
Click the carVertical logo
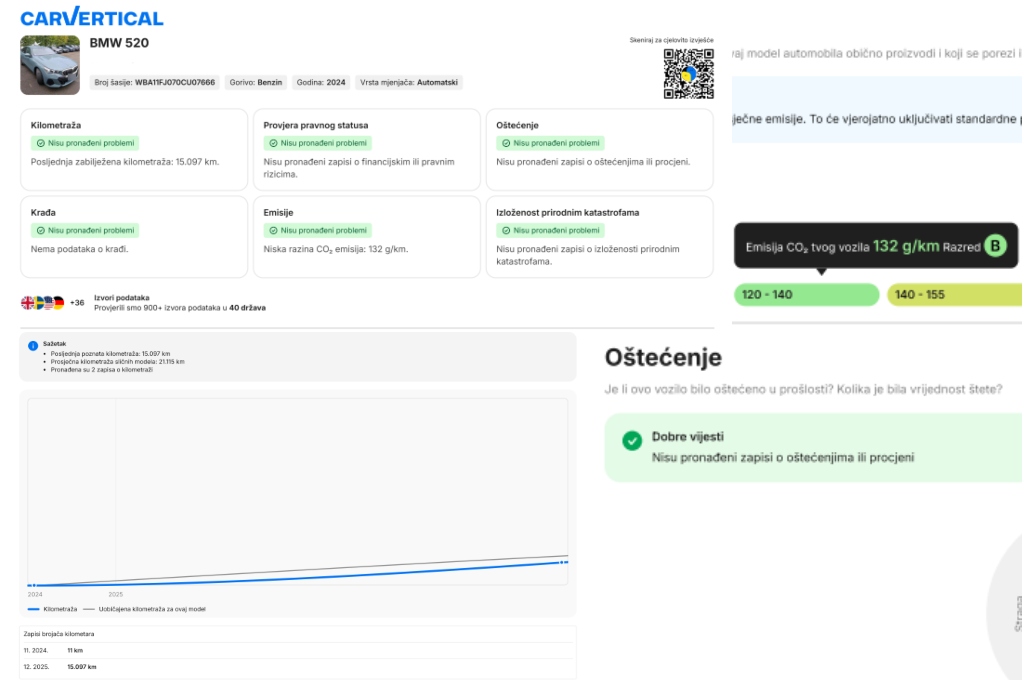point(91,17)
